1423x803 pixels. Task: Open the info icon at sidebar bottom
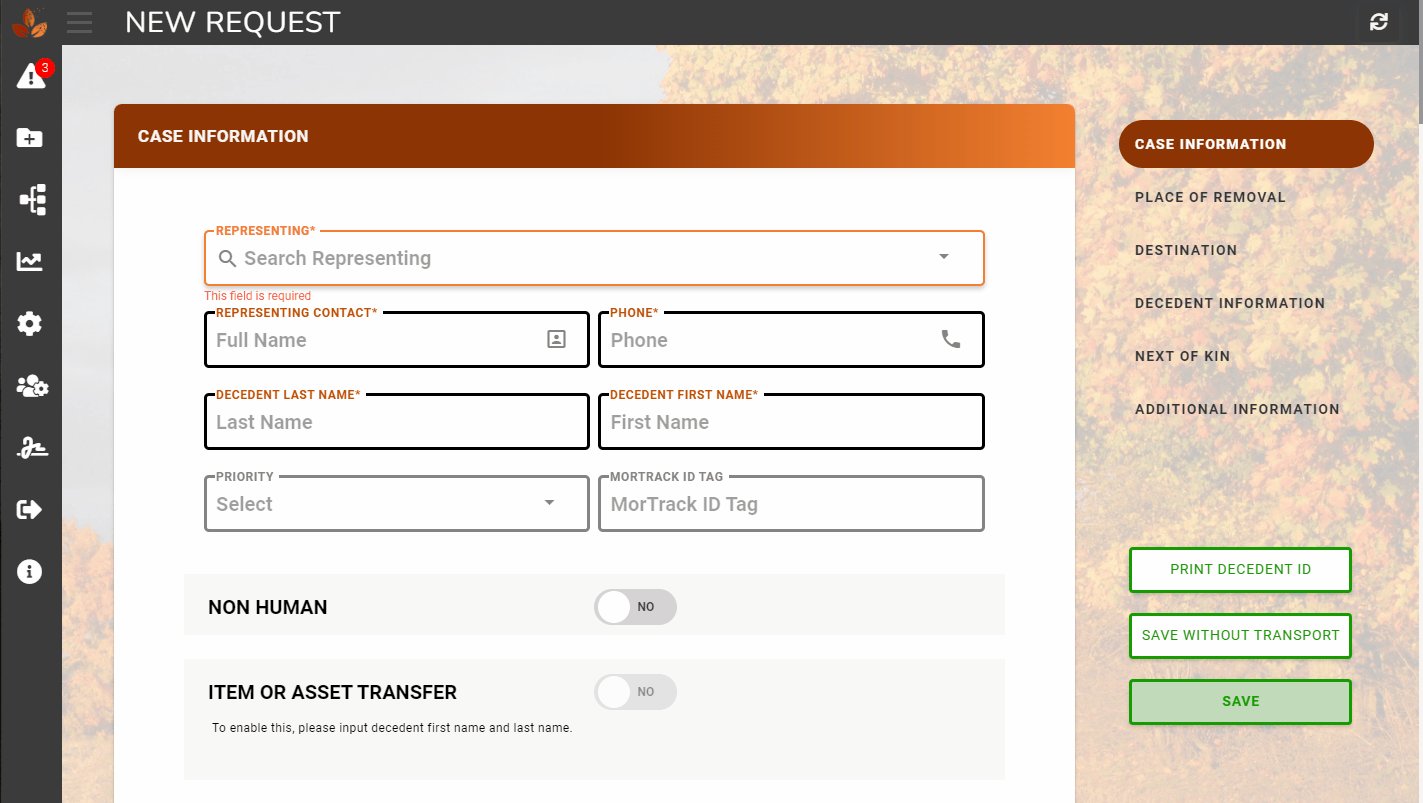tap(30, 571)
